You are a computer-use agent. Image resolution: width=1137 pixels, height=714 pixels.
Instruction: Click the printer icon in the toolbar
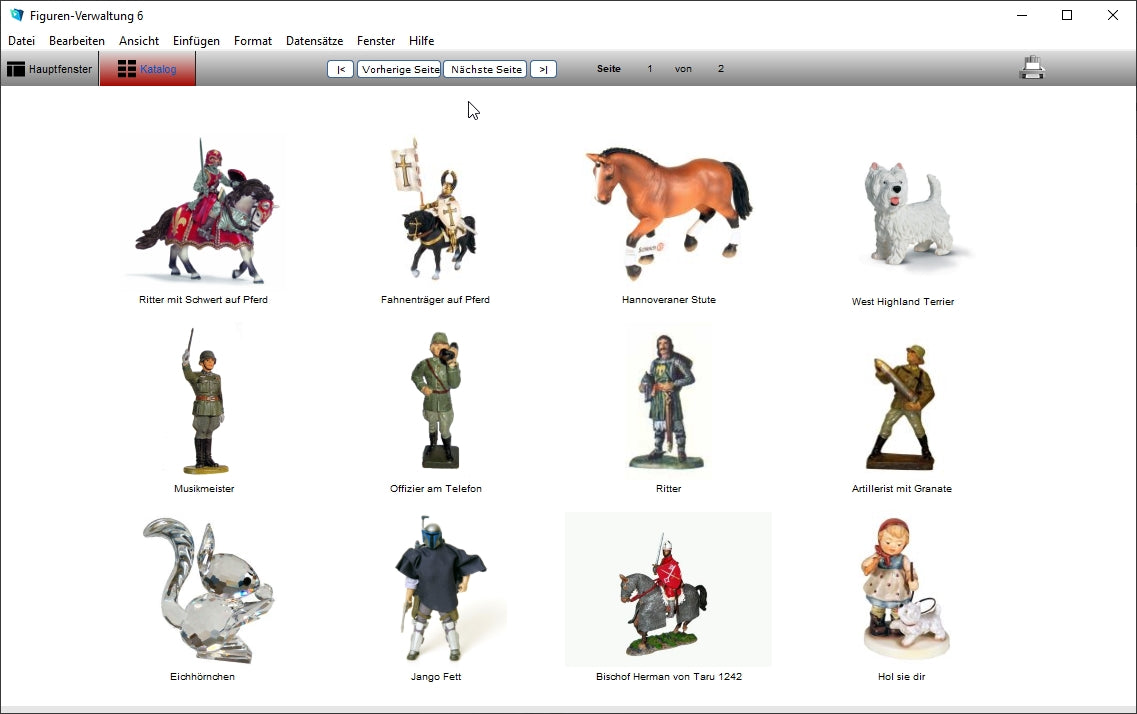tap(1031, 68)
